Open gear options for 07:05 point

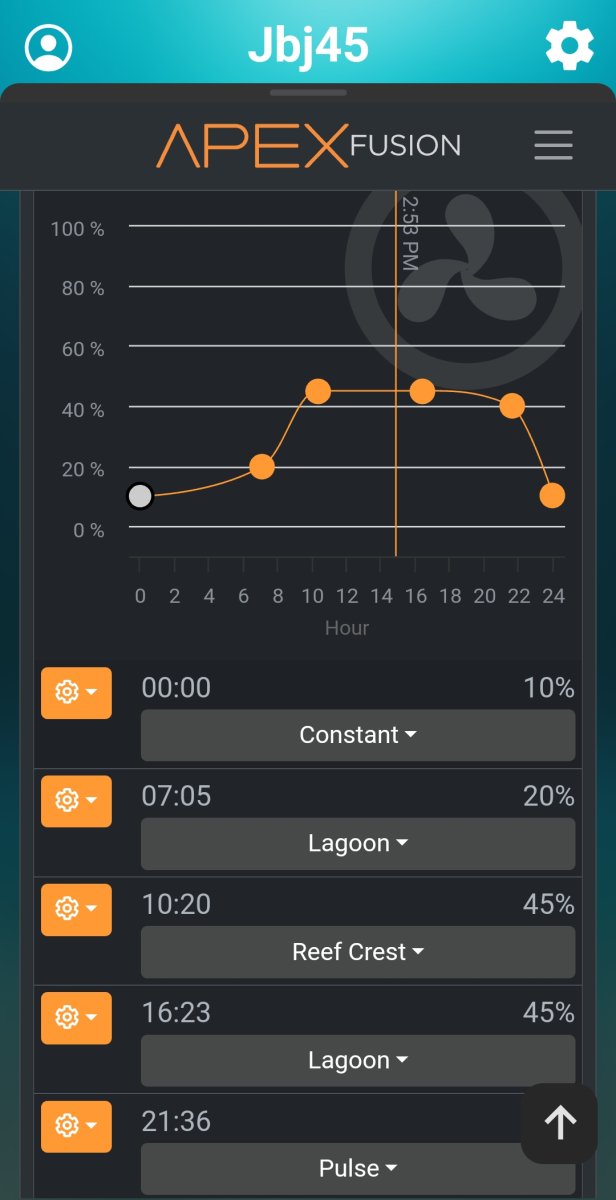coord(76,801)
